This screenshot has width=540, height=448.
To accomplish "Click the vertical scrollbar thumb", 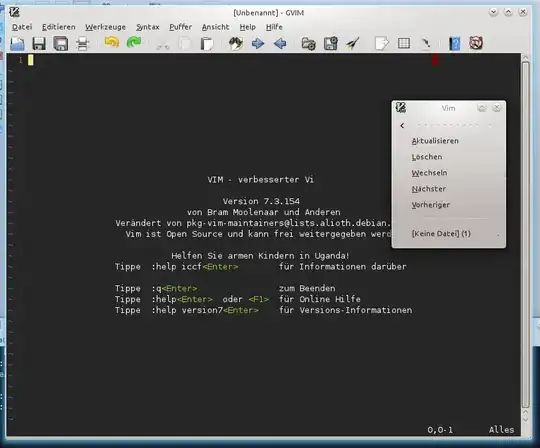I will 525,234.
